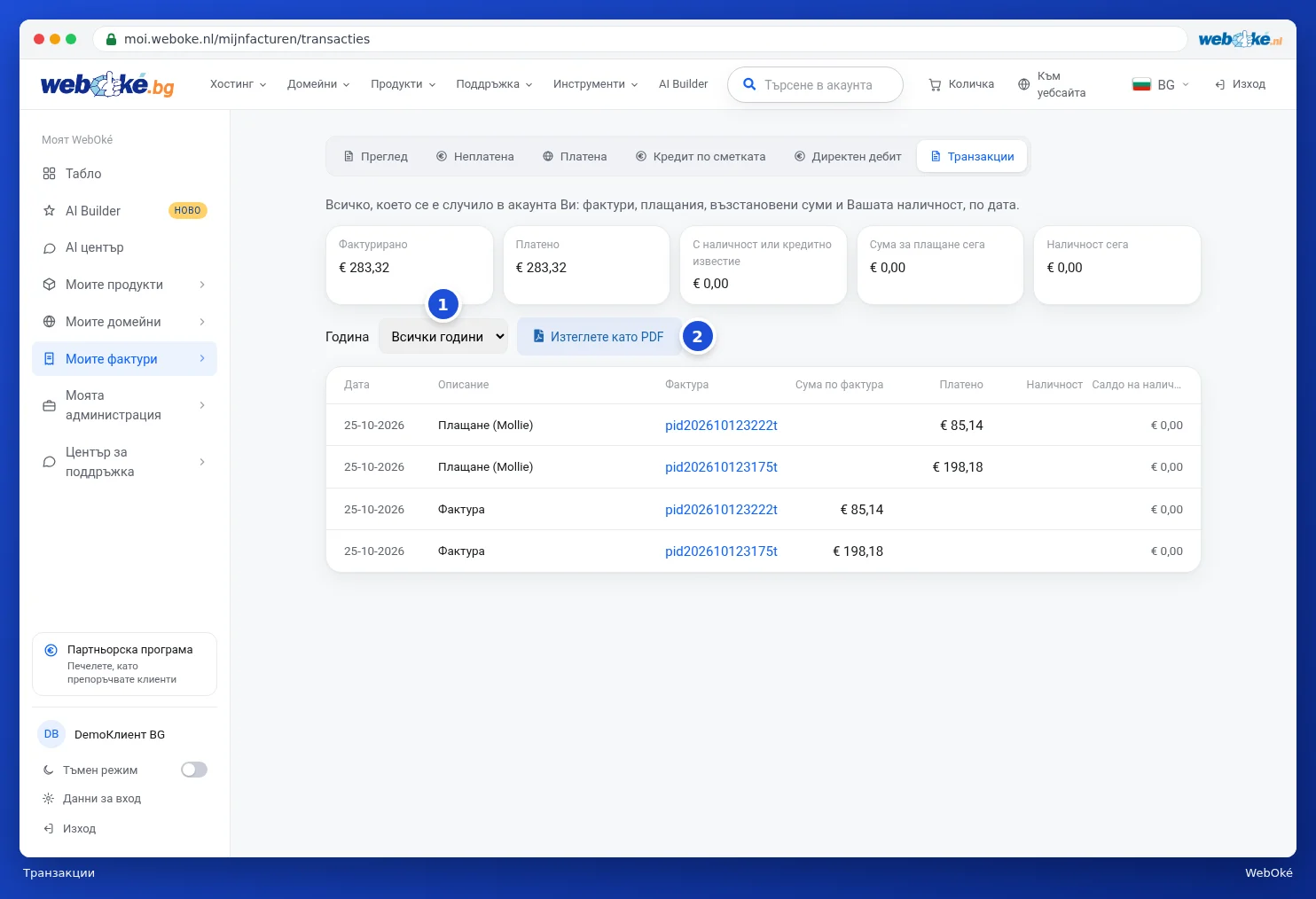Switch to the Директен дебит tab

point(848,157)
